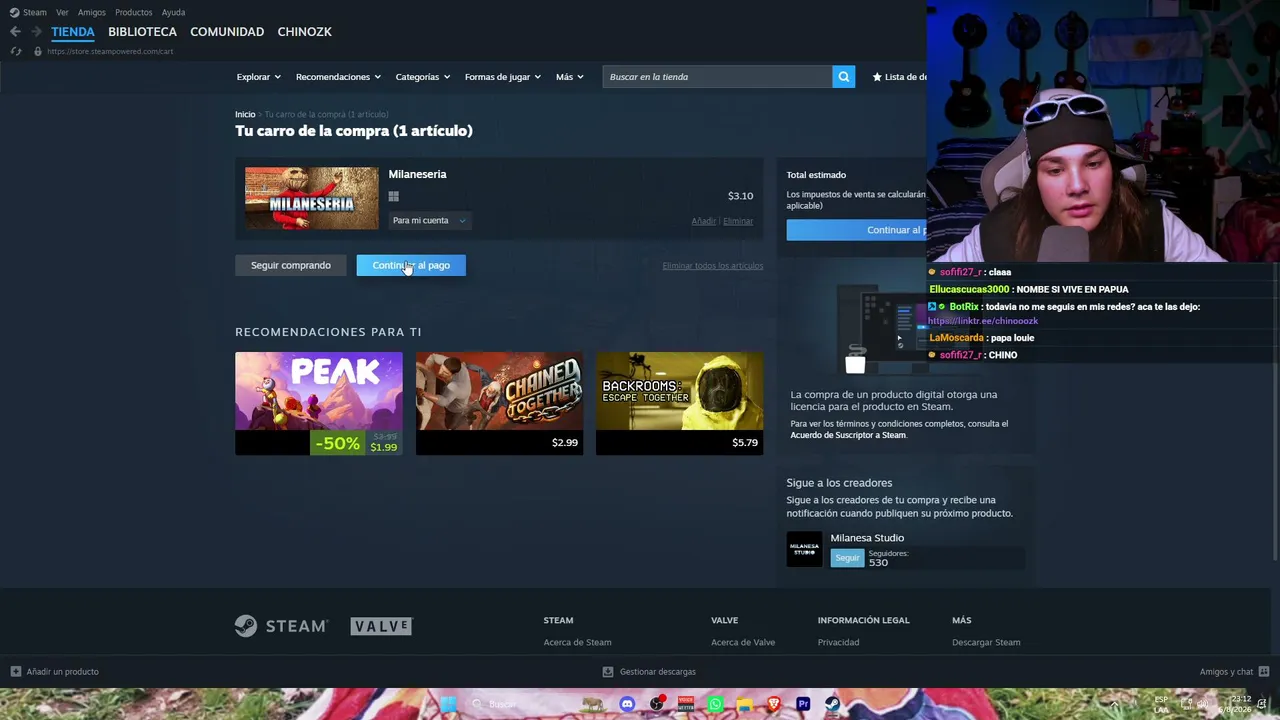The height and width of the screenshot is (720, 1280).
Task: Click the magnifier store search button
Action: tap(844, 77)
